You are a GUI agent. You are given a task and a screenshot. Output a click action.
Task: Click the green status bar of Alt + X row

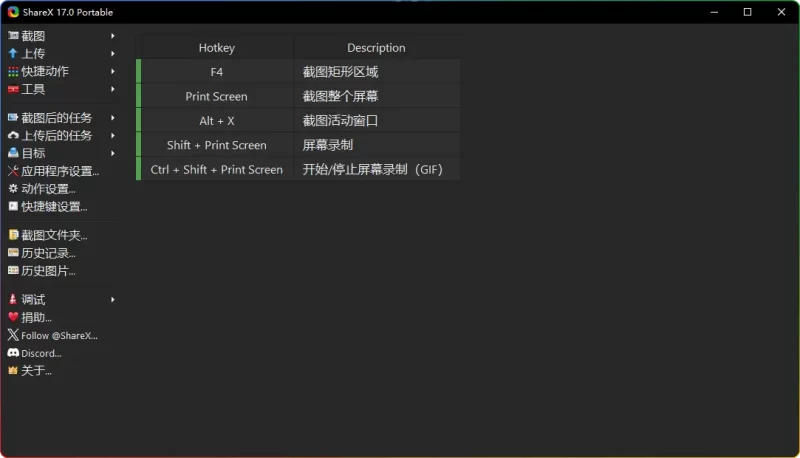(x=138, y=121)
